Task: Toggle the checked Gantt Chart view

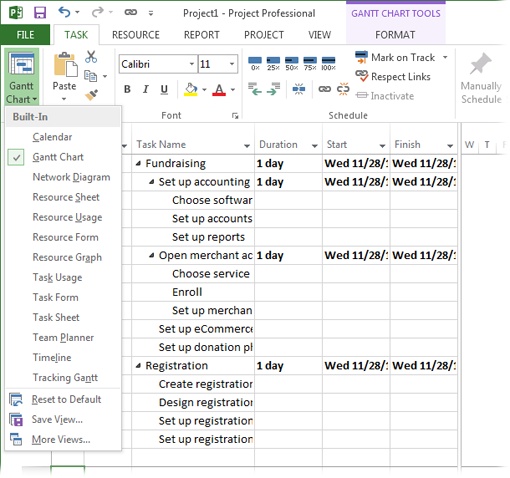Action: pyautogui.click(x=63, y=157)
